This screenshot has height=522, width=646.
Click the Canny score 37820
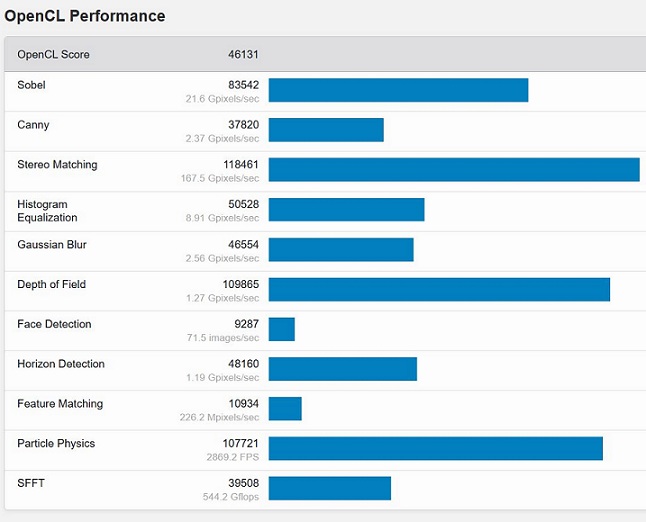pos(243,124)
